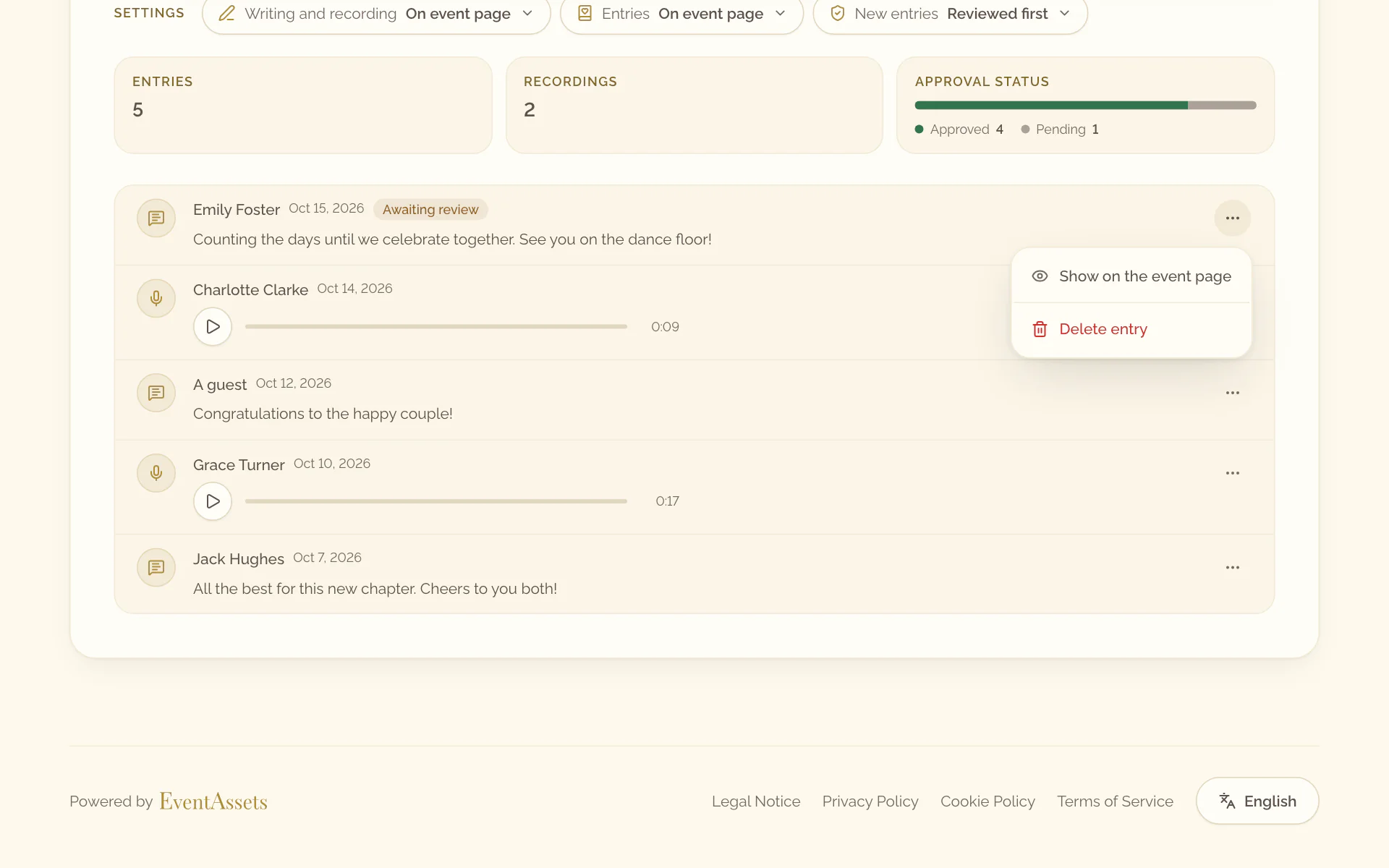This screenshot has width=1389, height=868.
Task: Seek within Grace Turner's audio progress bar
Action: [x=436, y=501]
